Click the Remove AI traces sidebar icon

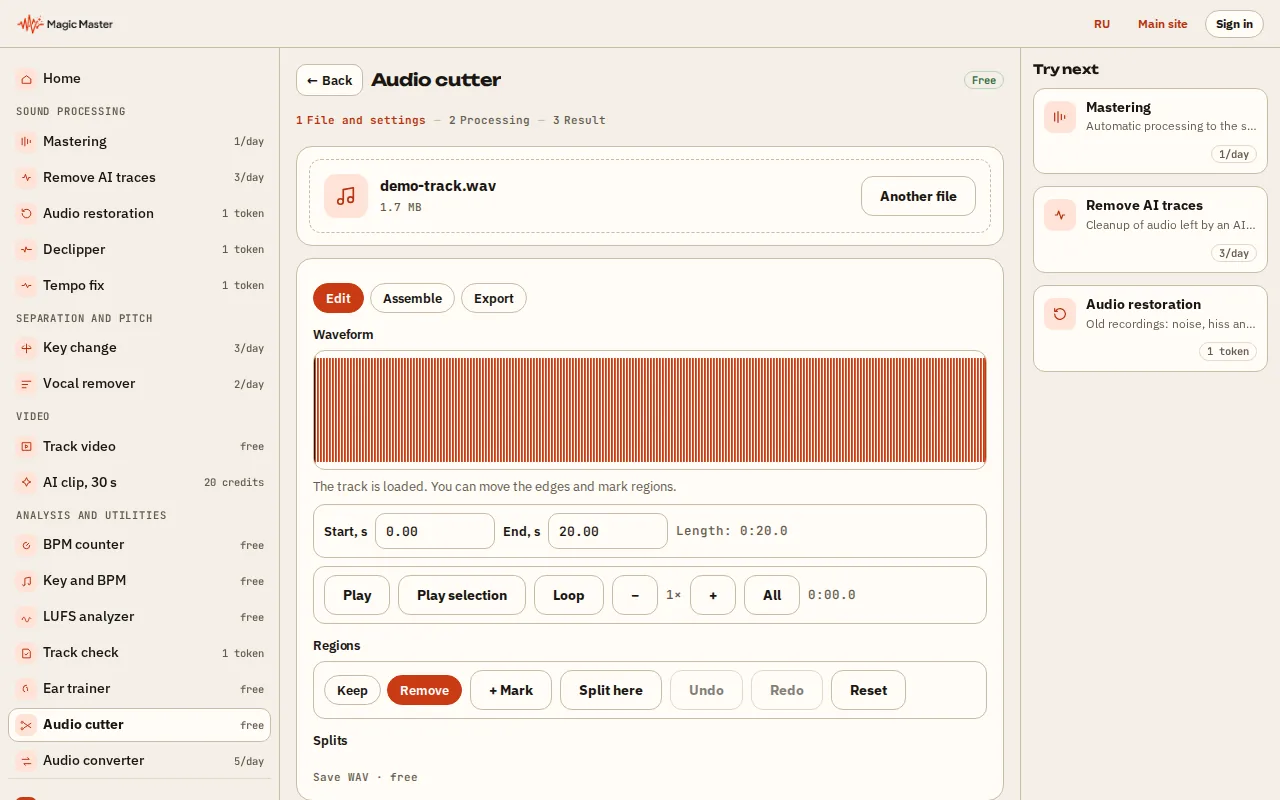[26, 178]
